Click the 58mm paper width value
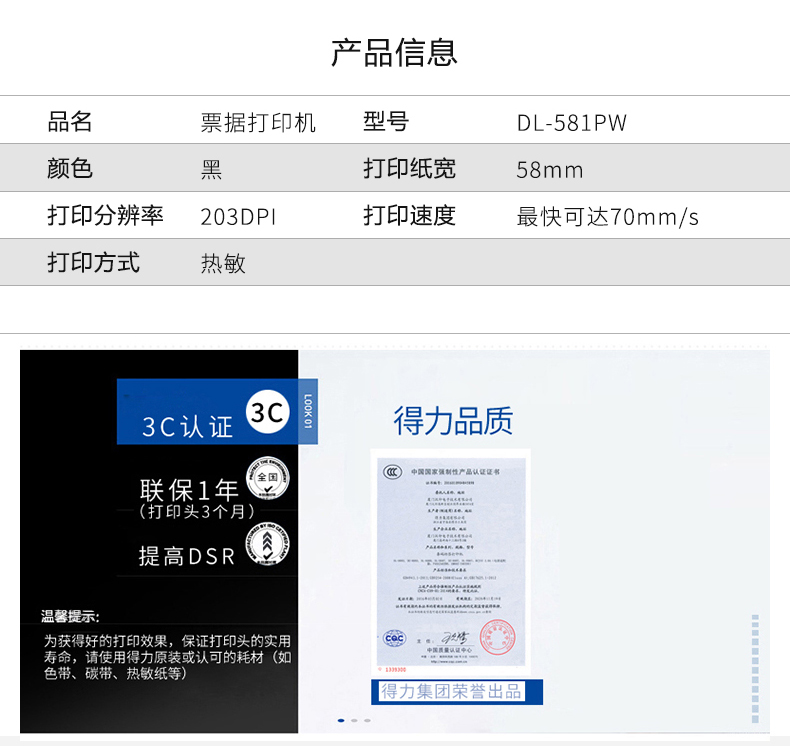The image size is (790, 746). (x=550, y=170)
